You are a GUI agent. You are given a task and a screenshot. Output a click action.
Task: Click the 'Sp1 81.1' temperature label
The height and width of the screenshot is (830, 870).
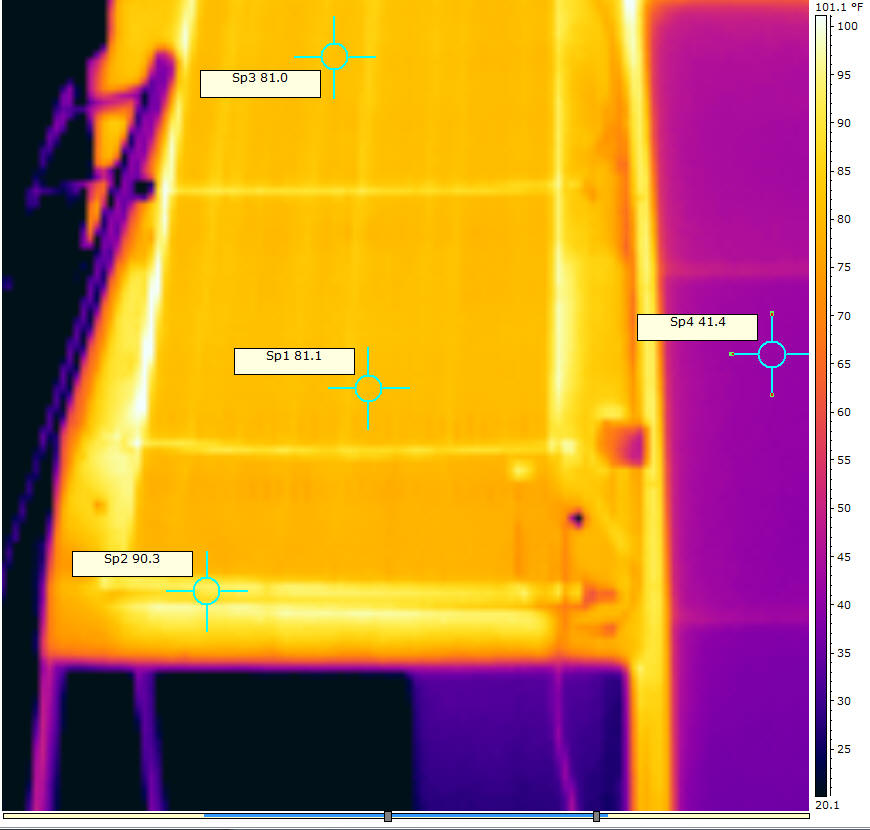click(x=294, y=361)
